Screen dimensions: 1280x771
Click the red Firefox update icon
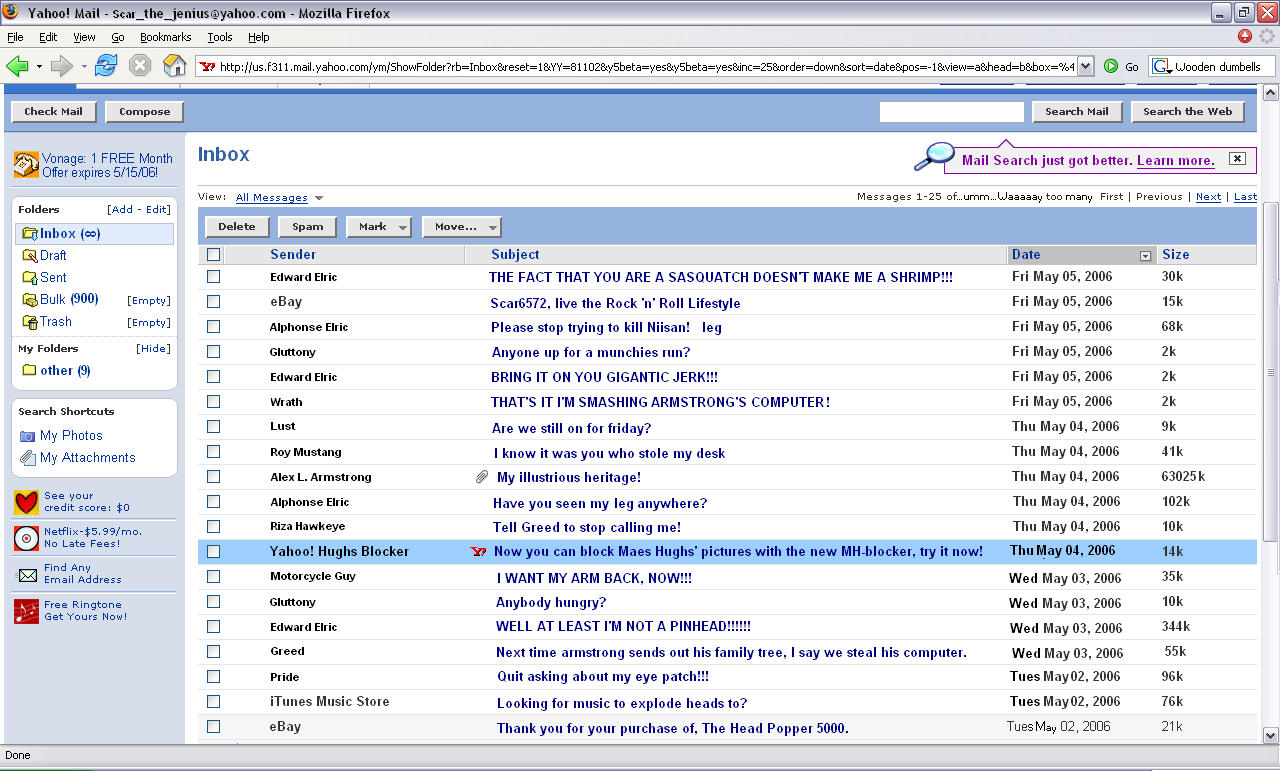click(x=1245, y=37)
